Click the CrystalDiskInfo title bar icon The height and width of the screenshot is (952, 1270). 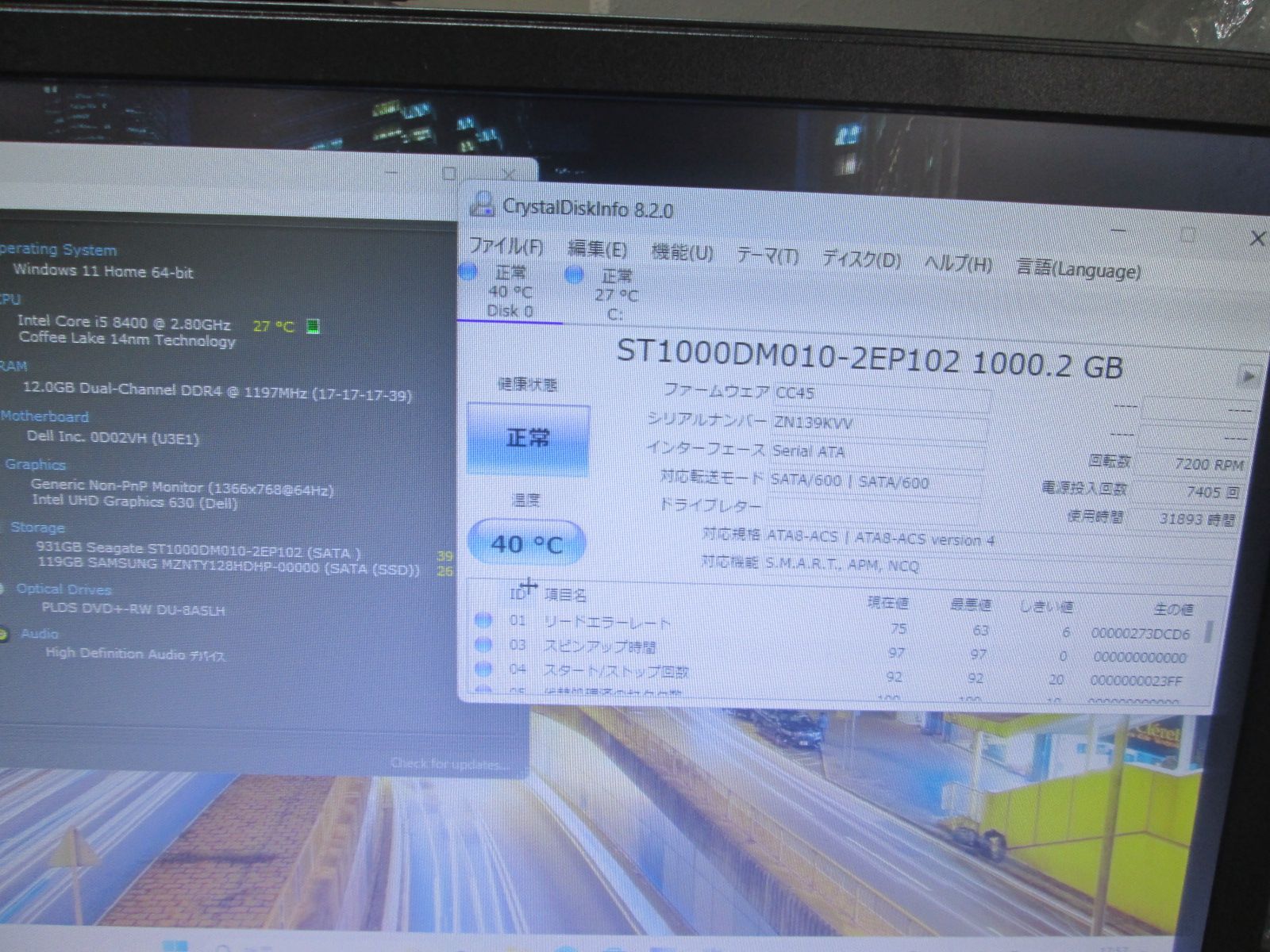pos(482,205)
